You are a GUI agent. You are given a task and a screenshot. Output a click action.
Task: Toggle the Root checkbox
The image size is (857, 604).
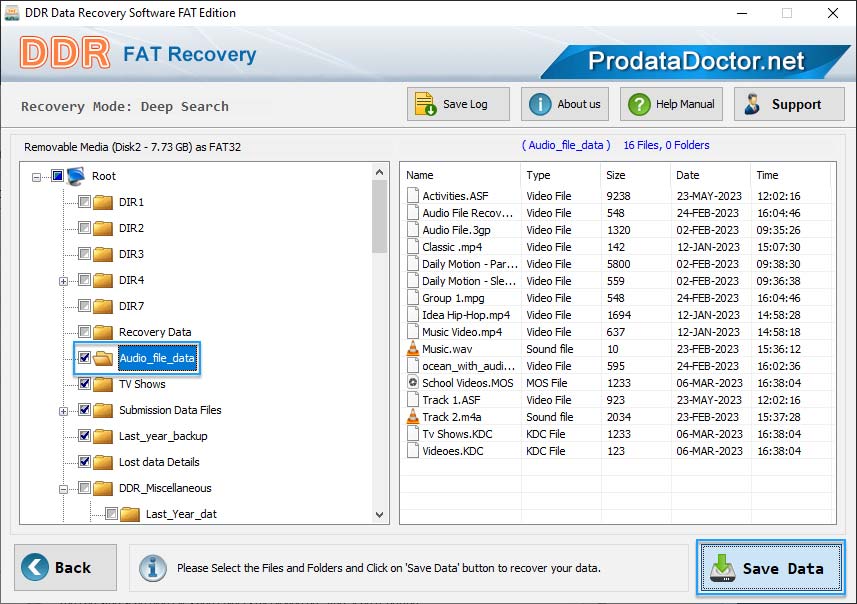point(57,175)
